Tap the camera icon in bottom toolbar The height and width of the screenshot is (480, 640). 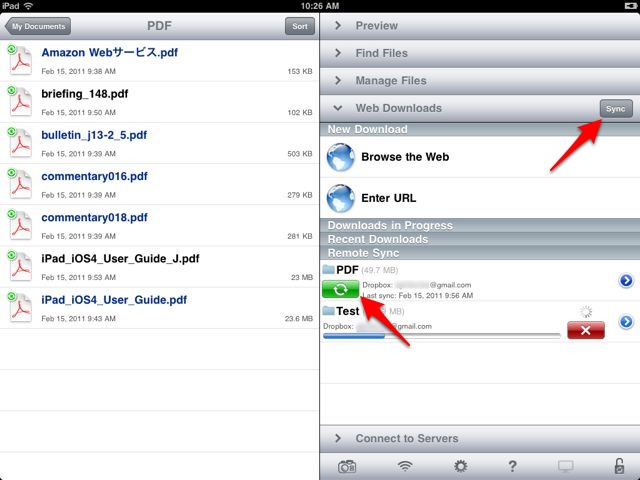[x=347, y=466]
